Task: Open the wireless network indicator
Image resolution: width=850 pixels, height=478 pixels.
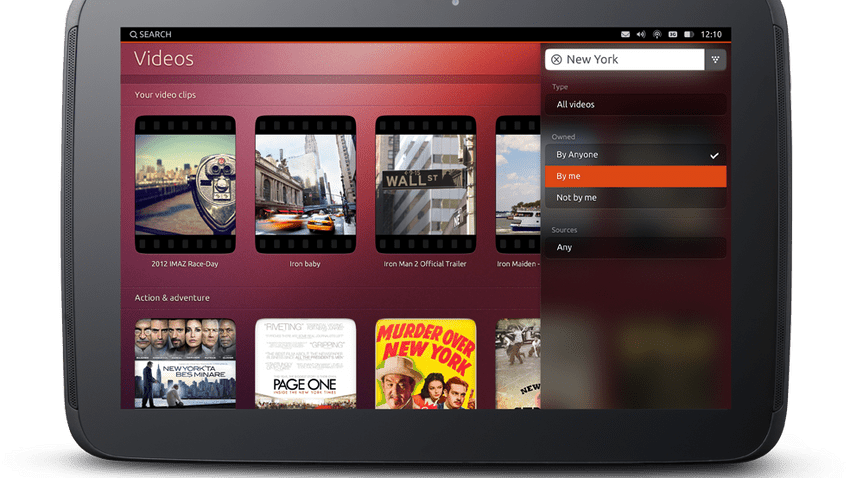Action: (x=656, y=34)
